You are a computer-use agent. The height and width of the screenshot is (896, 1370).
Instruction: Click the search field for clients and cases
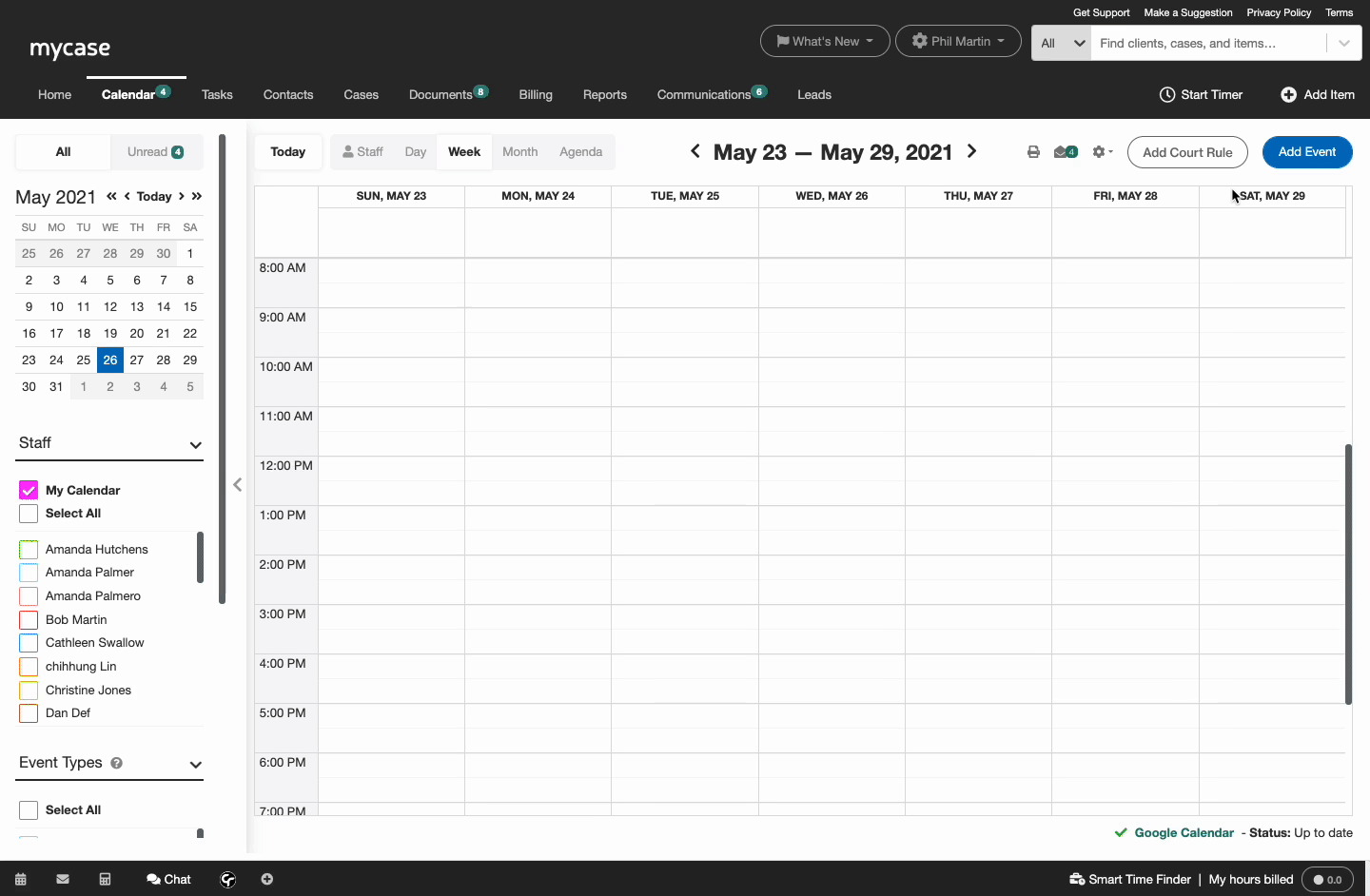coord(1206,44)
